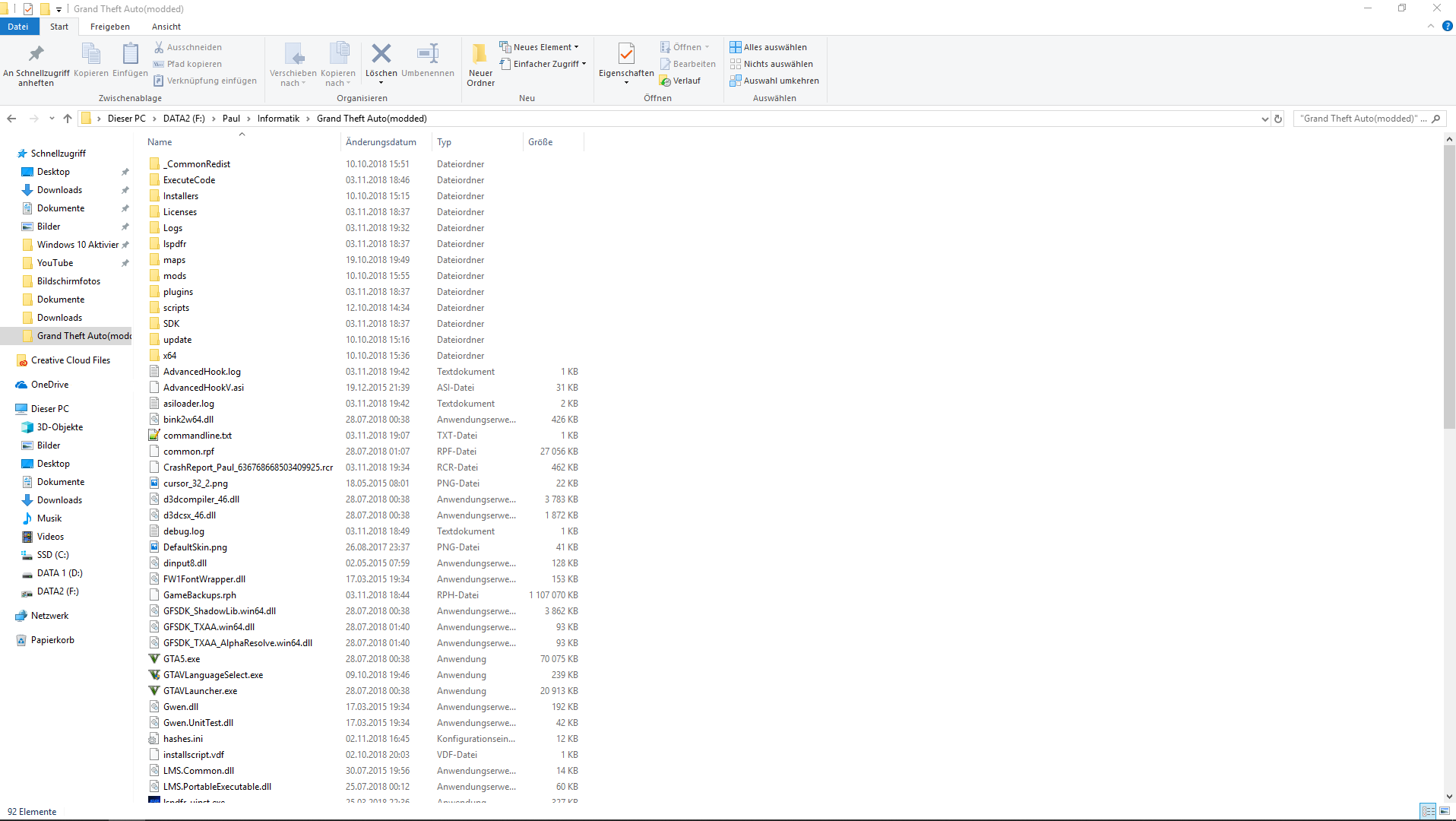Screen dimensions: 1456x821
Task: Select DATA 1 (D:) drive in sidebar
Action: [59, 573]
